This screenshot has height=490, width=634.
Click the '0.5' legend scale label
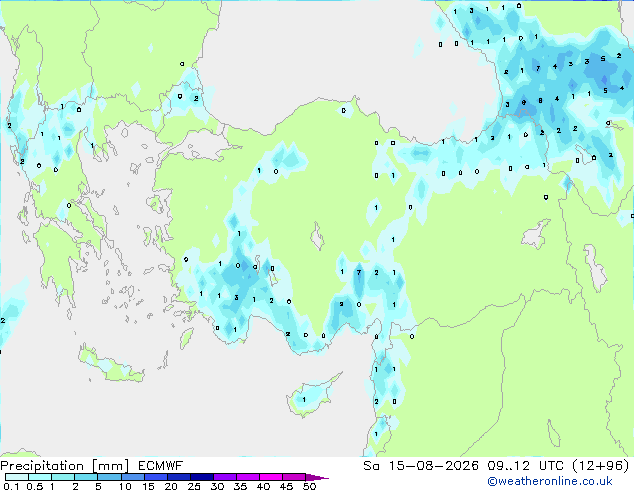pyautogui.click(x=35, y=486)
